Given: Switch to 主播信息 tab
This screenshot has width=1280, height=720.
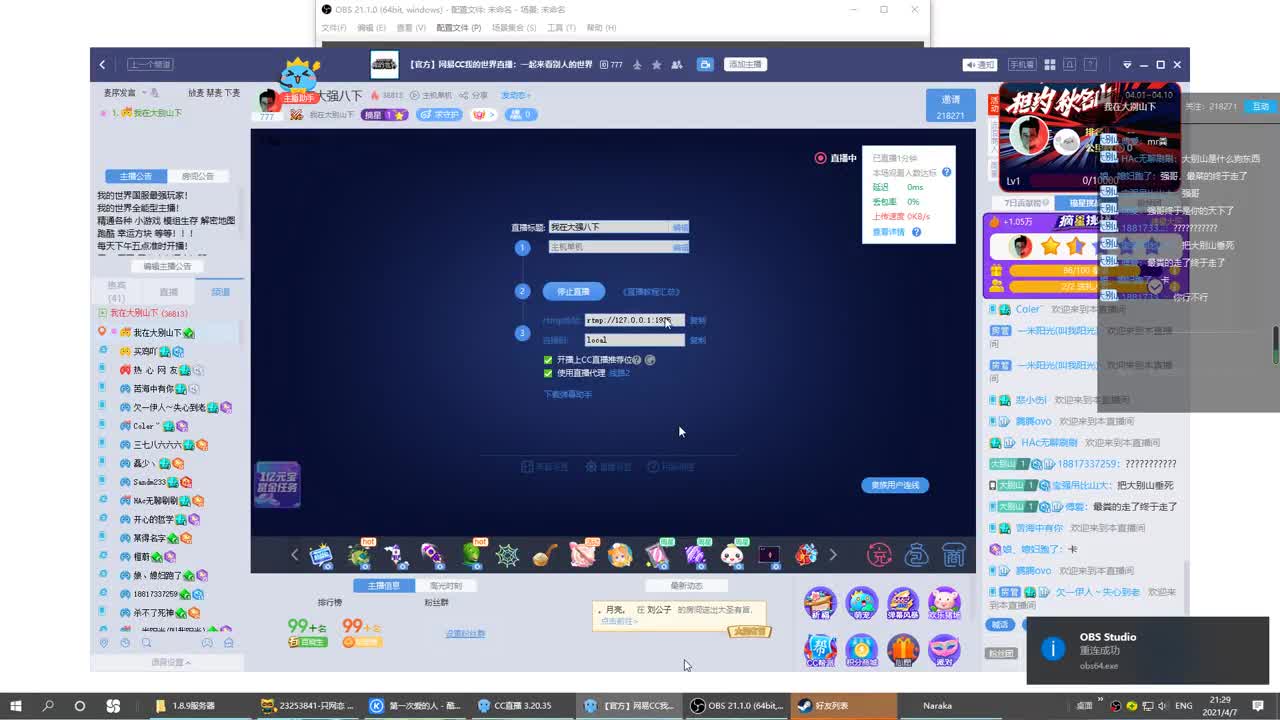Looking at the screenshot, I should (x=384, y=586).
